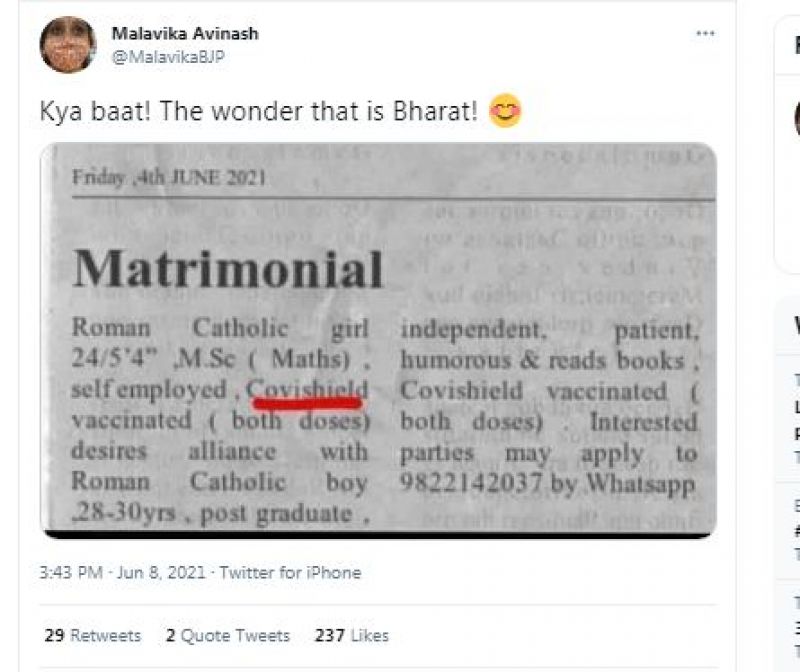Viewport: 800px width, 672px height.
Task: Click the Twitter for iPhone source link
Action: [290, 573]
